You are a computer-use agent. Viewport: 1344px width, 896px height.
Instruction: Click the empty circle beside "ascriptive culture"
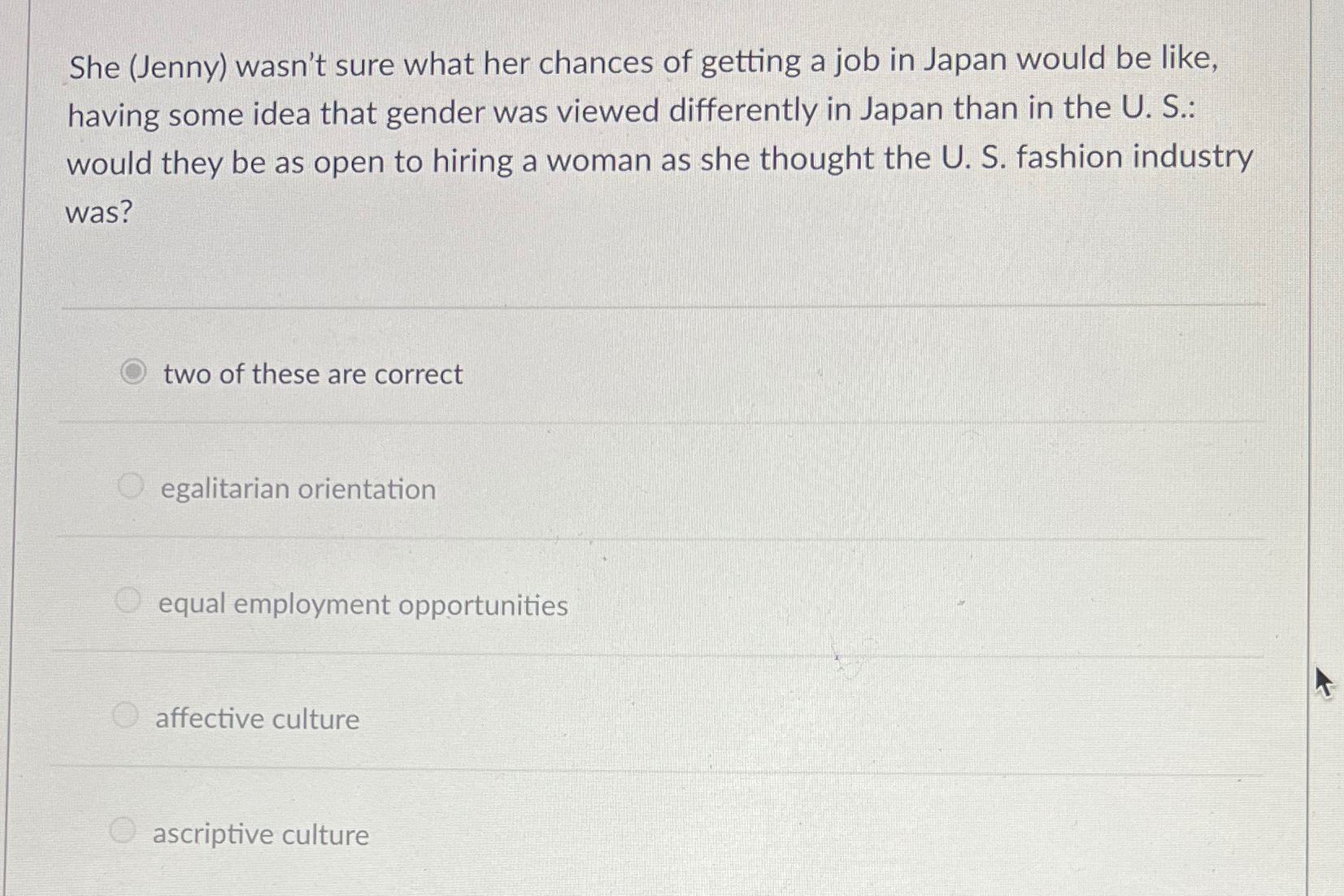[123, 829]
